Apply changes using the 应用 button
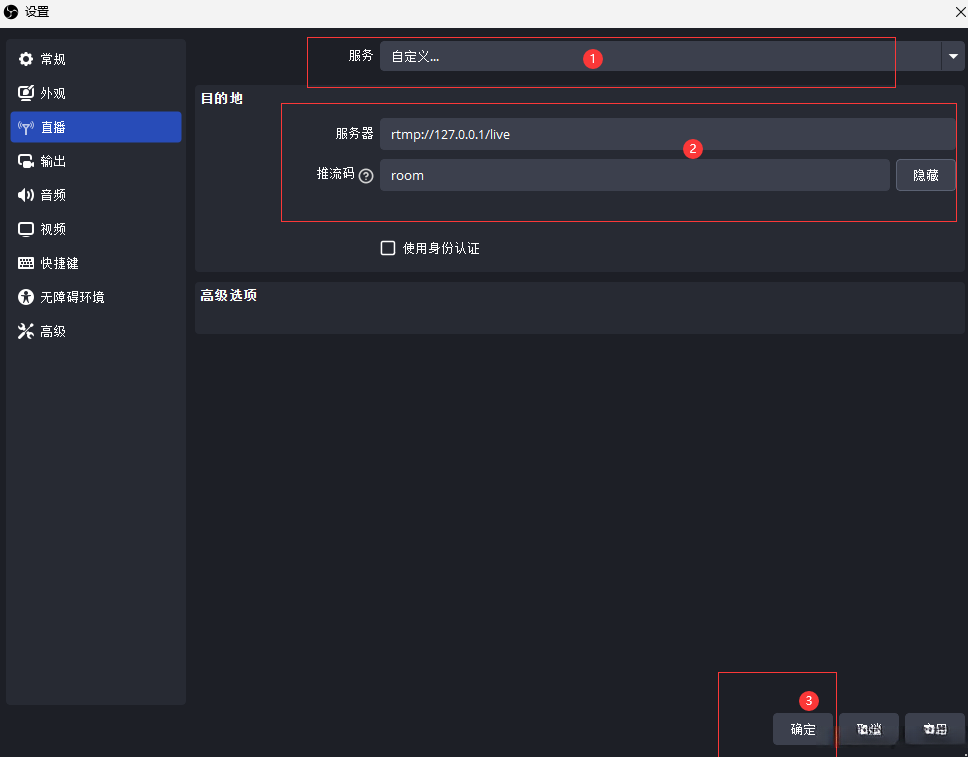This screenshot has height=757, width=968. [x=935, y=729]
